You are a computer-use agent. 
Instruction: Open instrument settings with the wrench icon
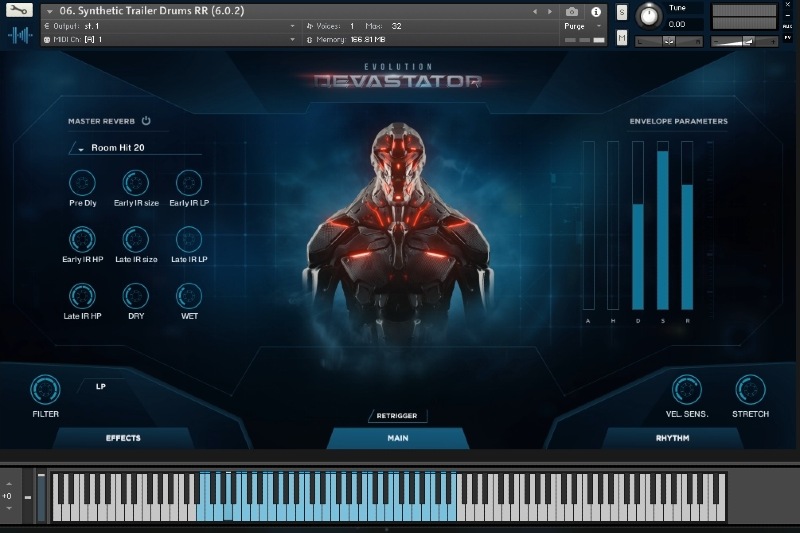point(20,11)
